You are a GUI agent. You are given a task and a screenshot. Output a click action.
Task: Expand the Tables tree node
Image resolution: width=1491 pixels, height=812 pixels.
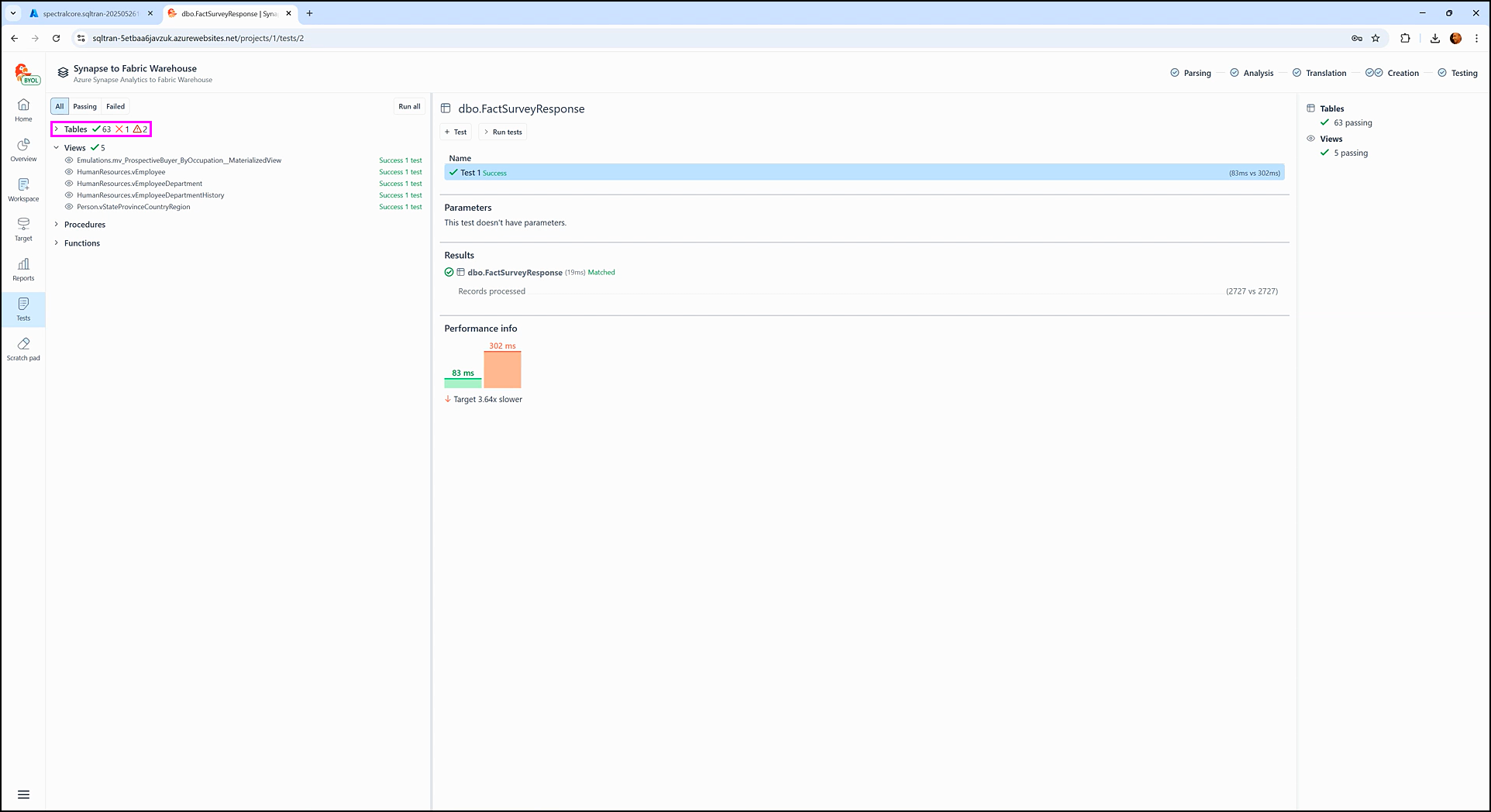(57, 129)
